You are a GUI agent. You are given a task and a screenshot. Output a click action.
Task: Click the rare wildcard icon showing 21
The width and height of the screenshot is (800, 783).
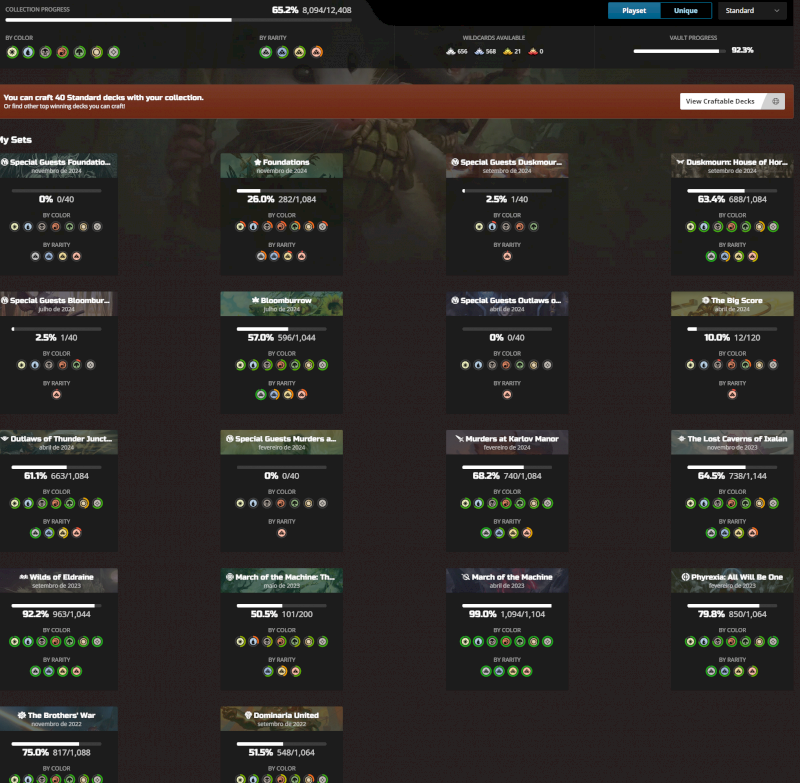508,51
